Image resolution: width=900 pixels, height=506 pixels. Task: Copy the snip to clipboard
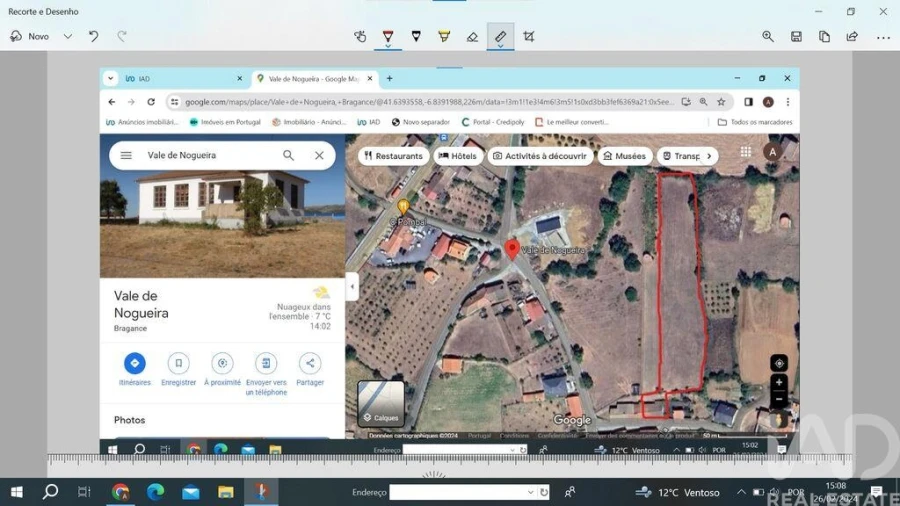[824, 37]
